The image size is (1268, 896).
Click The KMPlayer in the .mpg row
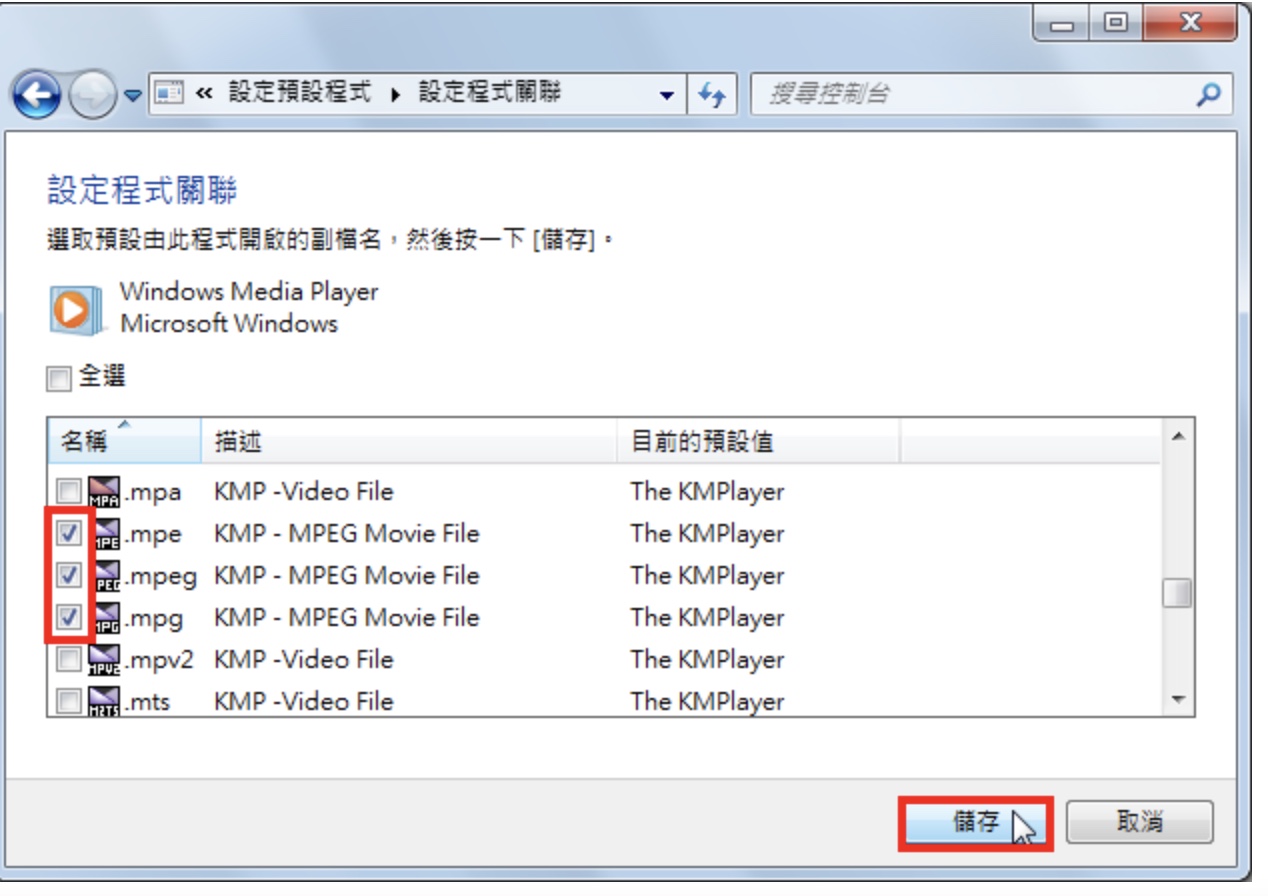click(707, 618)
